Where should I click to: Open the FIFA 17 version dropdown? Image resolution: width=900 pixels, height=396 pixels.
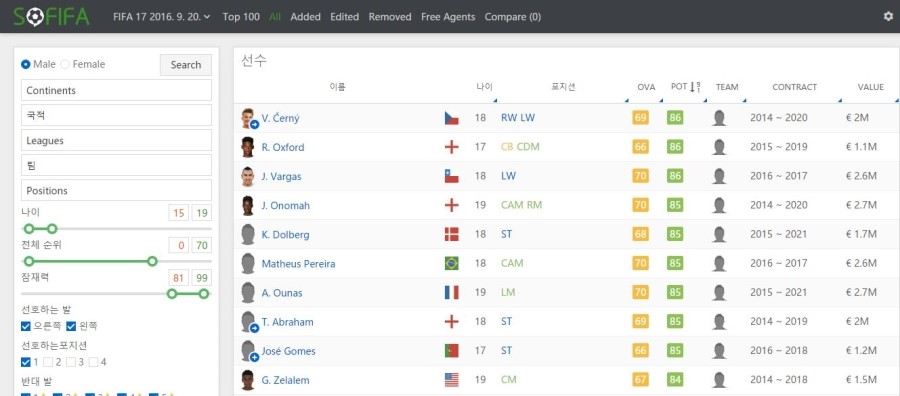click(x=162, y=17)
